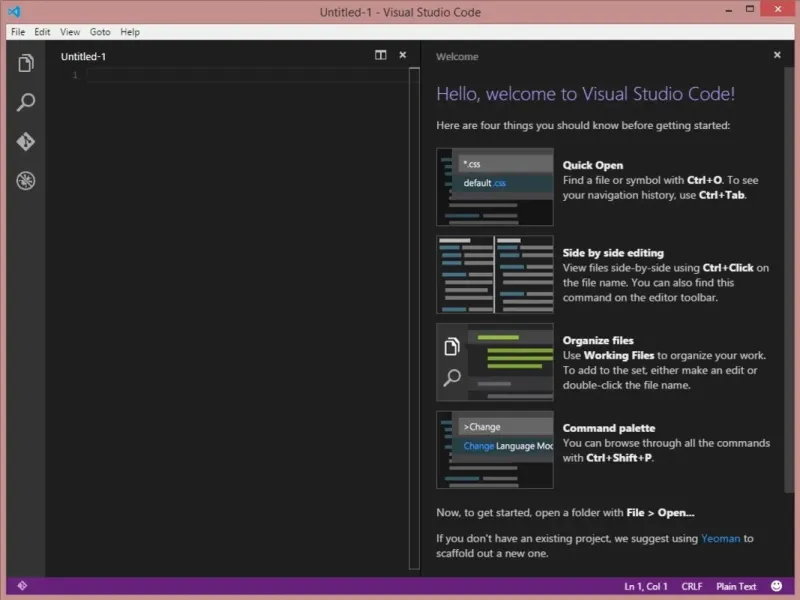
Task: Click line 1 in the editor text area
Action: click(247, 76)
